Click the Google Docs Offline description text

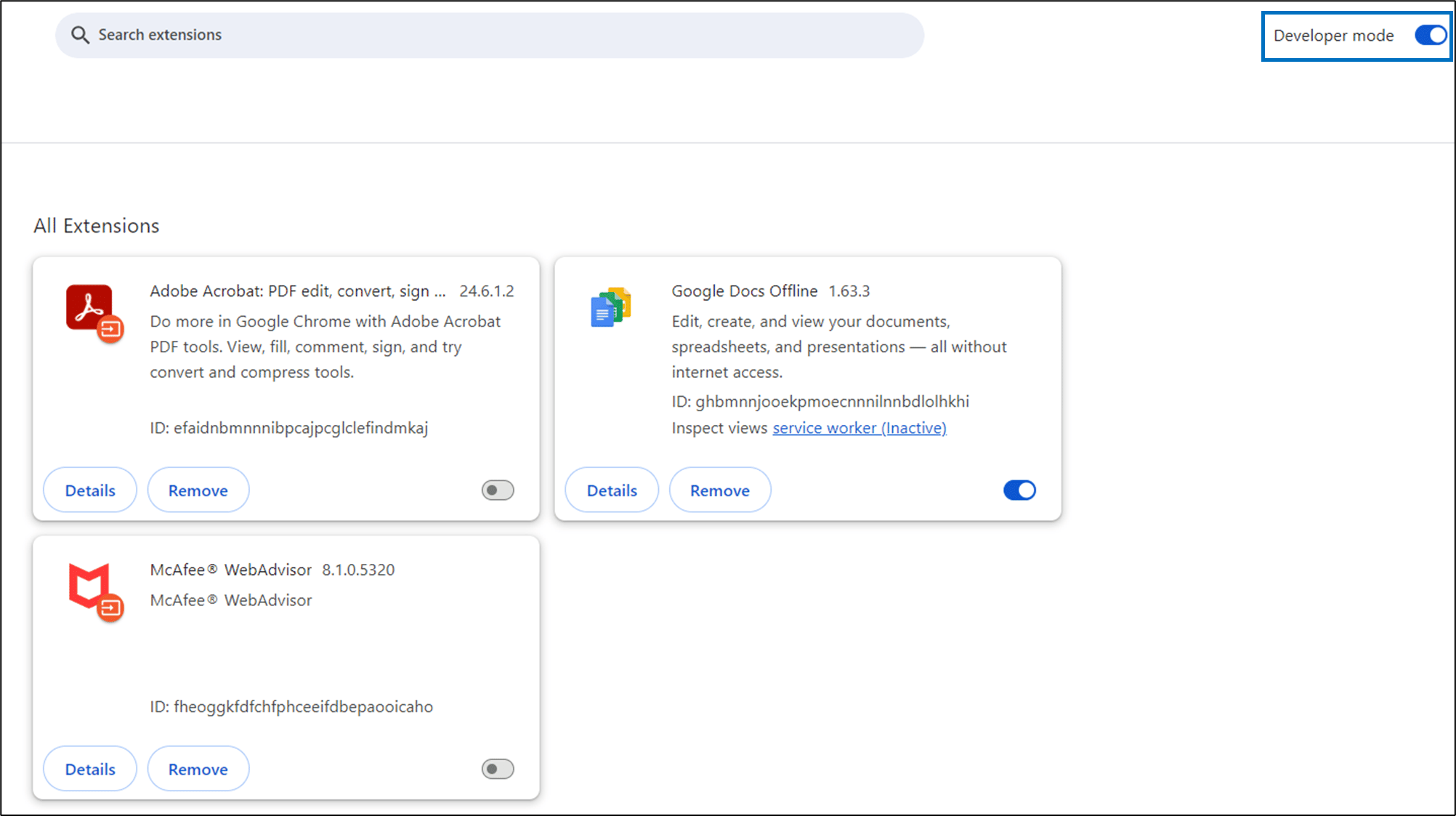(839, 347)
